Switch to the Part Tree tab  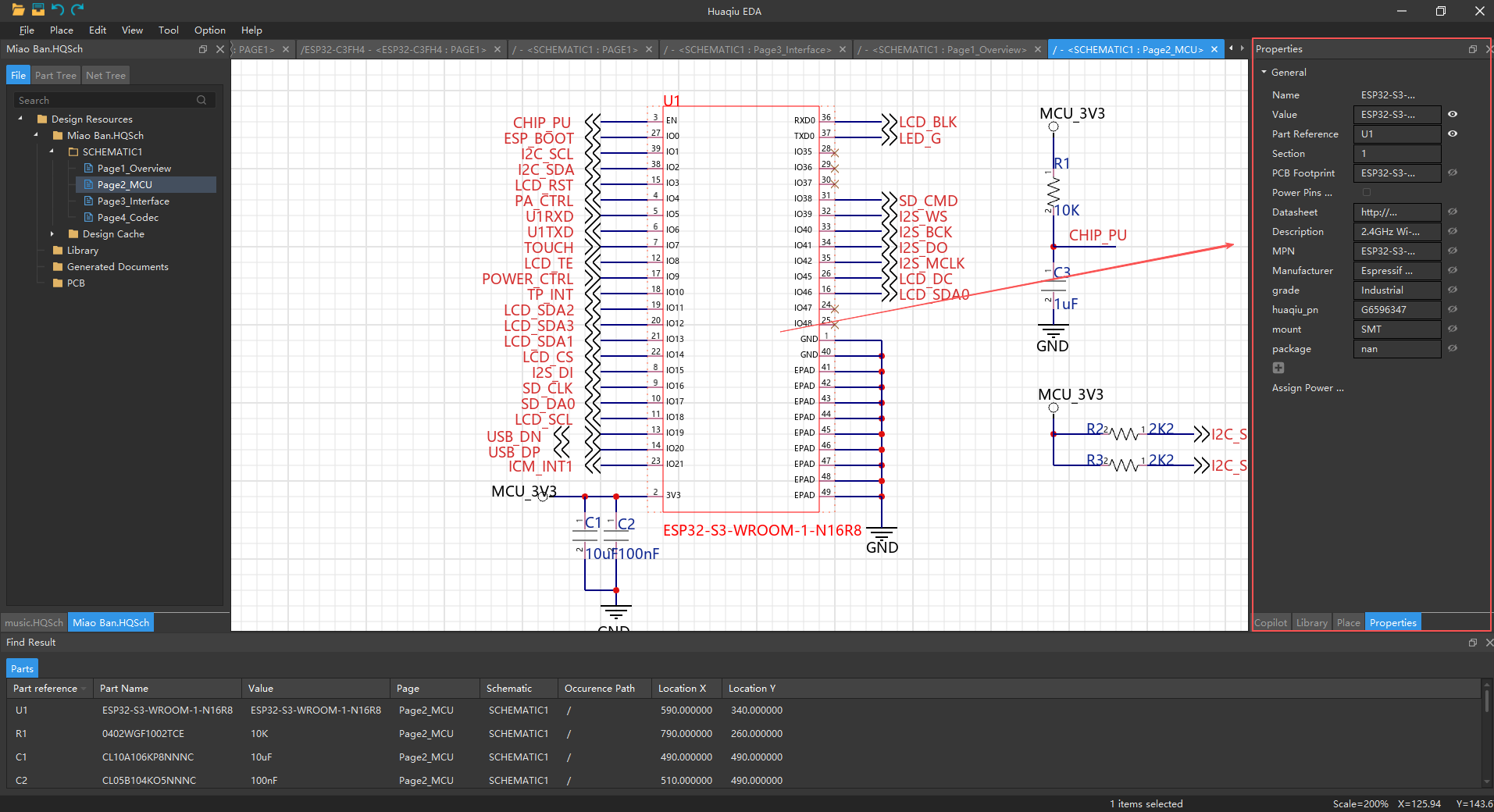(55, 75)
